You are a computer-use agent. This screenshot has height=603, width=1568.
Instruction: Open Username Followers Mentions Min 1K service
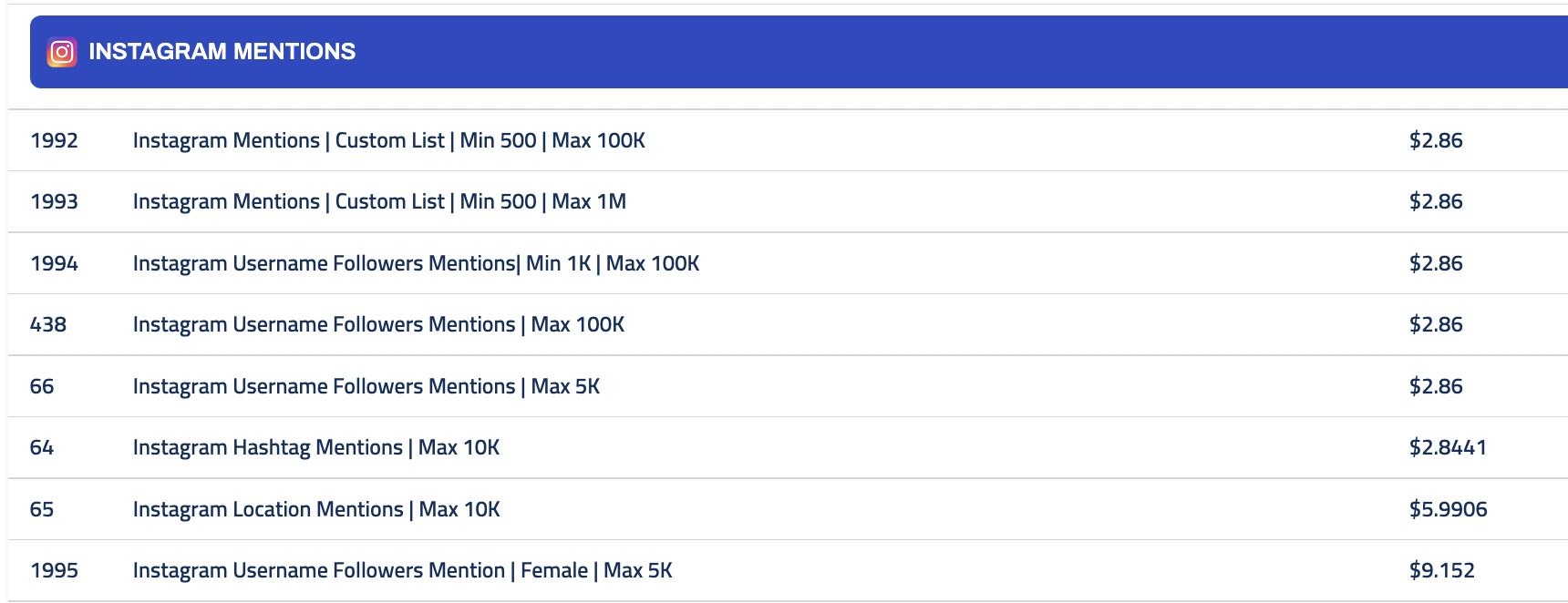coord(416,263)
